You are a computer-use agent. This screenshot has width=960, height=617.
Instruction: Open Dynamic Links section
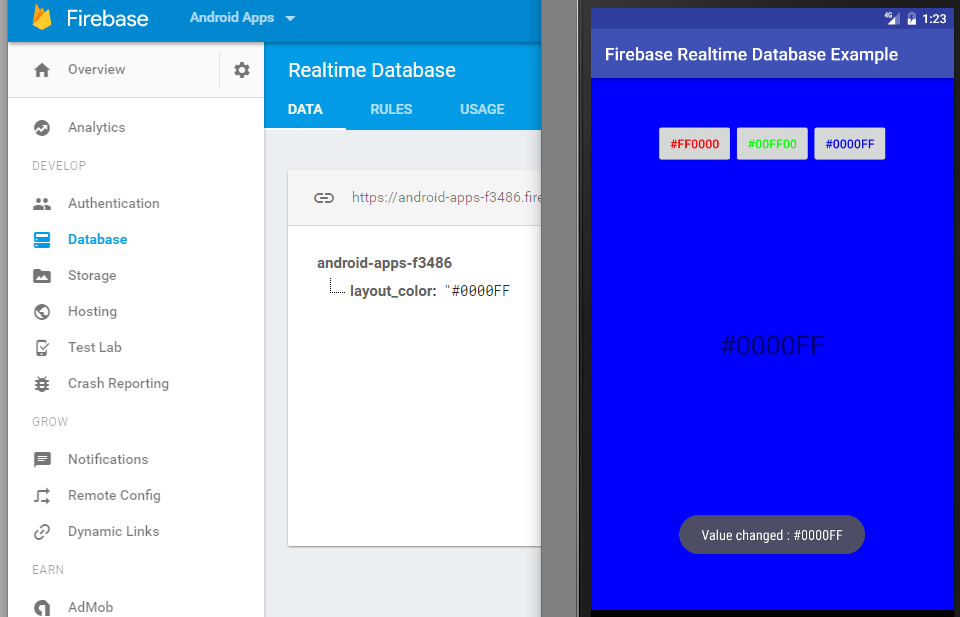tap(113, 531)
